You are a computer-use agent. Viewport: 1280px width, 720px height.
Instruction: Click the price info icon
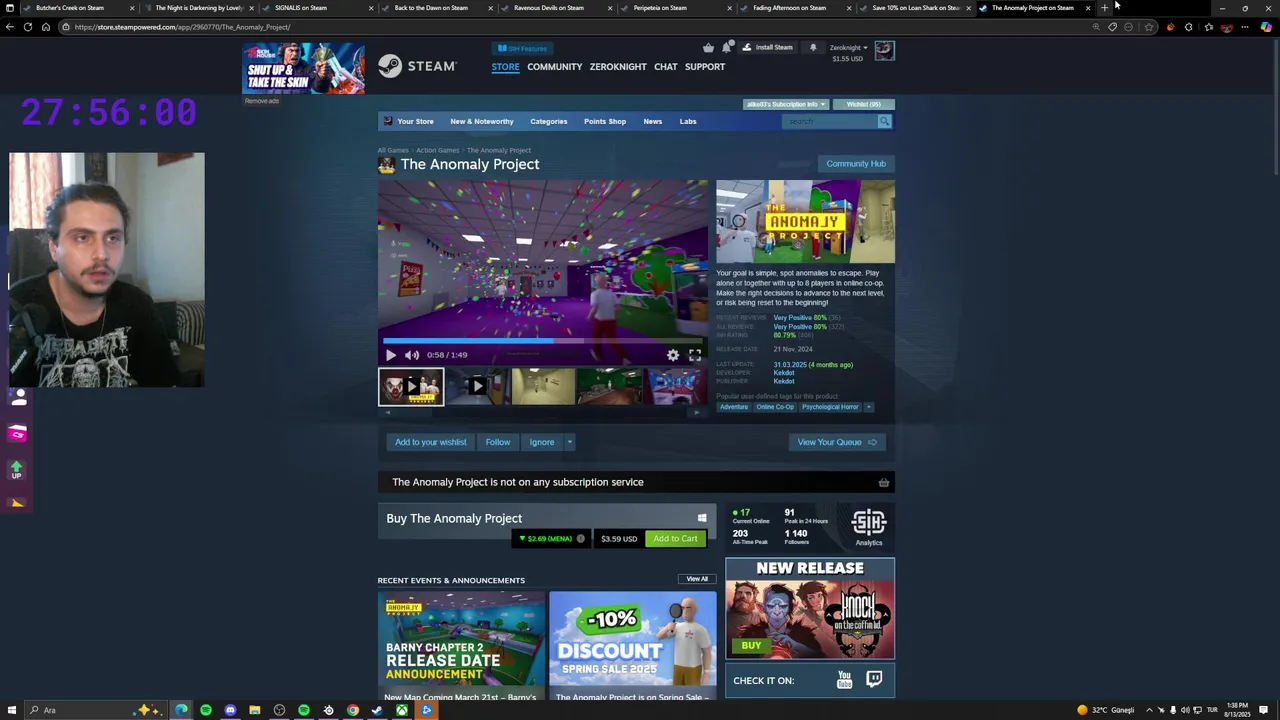coord(580,539)
